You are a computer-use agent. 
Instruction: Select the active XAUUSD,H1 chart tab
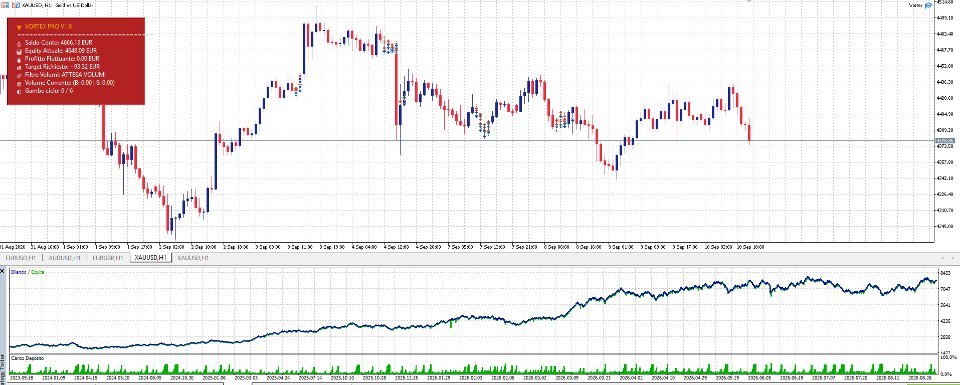click(151, 258)
